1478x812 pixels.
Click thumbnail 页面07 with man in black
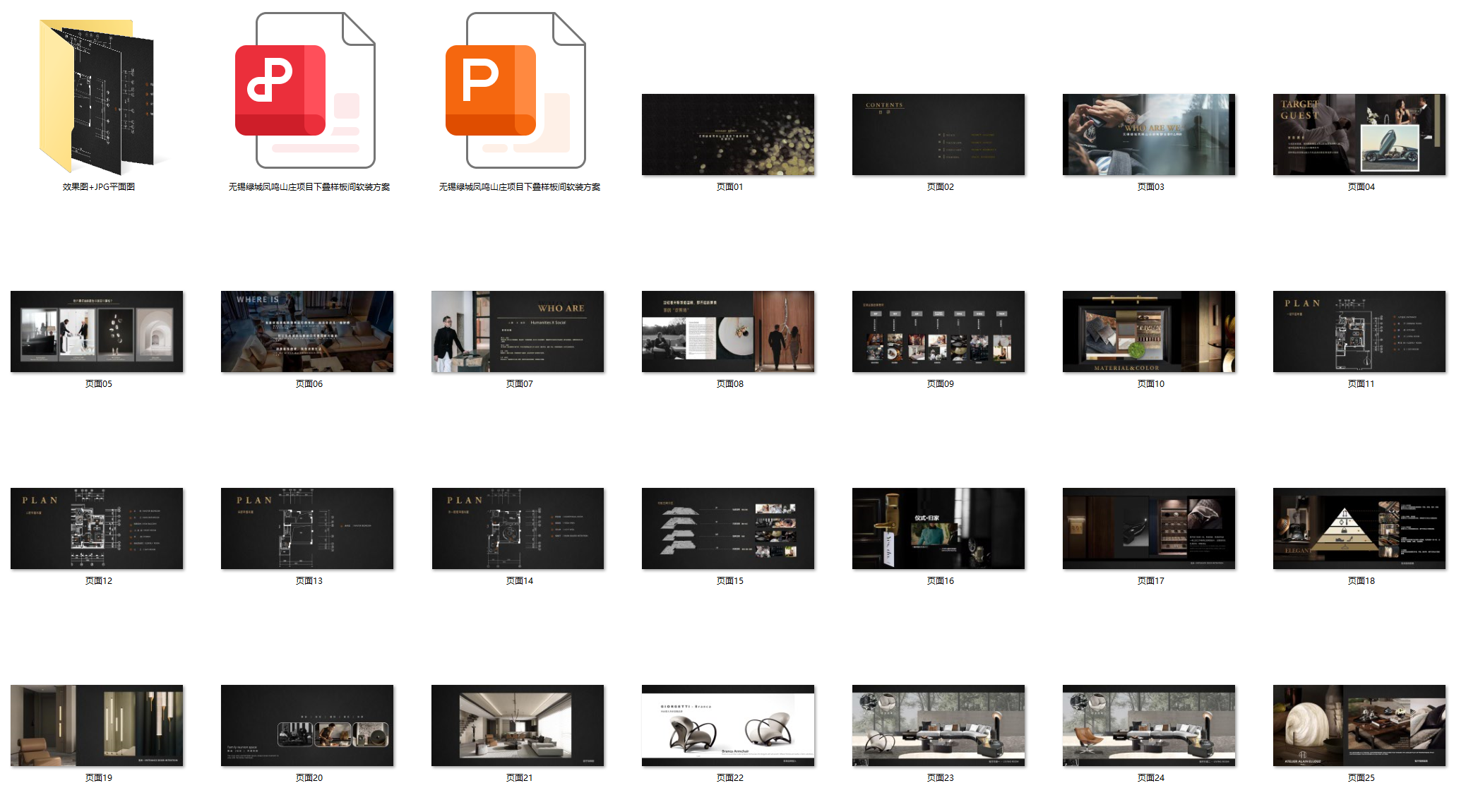(518, 331)
